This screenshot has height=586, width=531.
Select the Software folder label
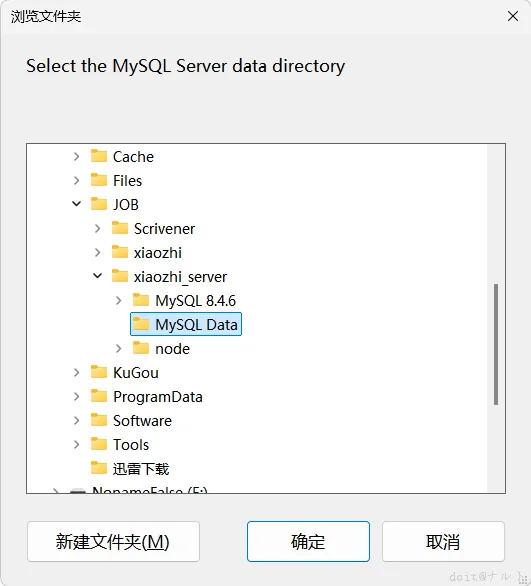coord(142,421)
